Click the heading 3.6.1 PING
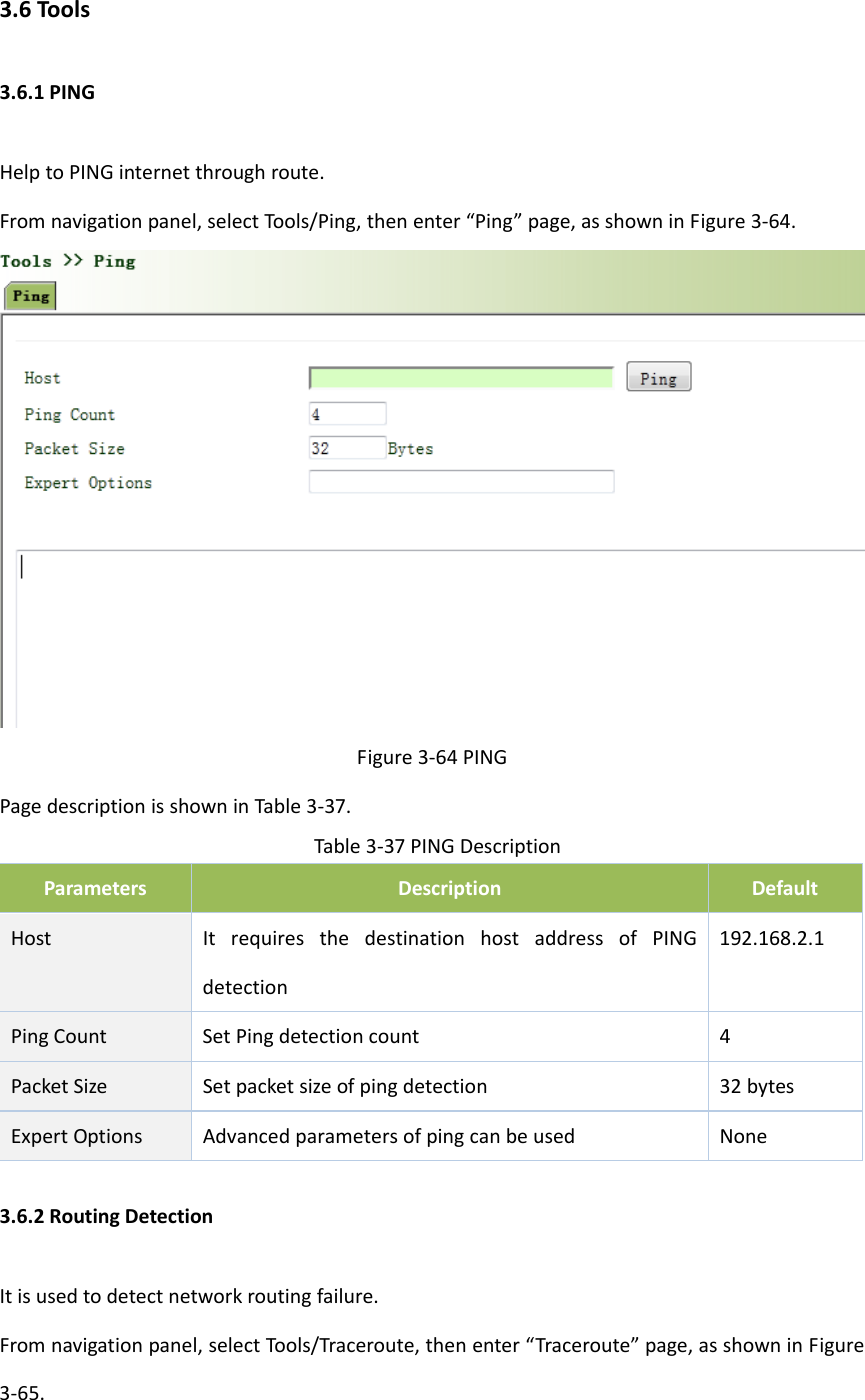This screenshot has width=865, height=1400. point(49,91)
